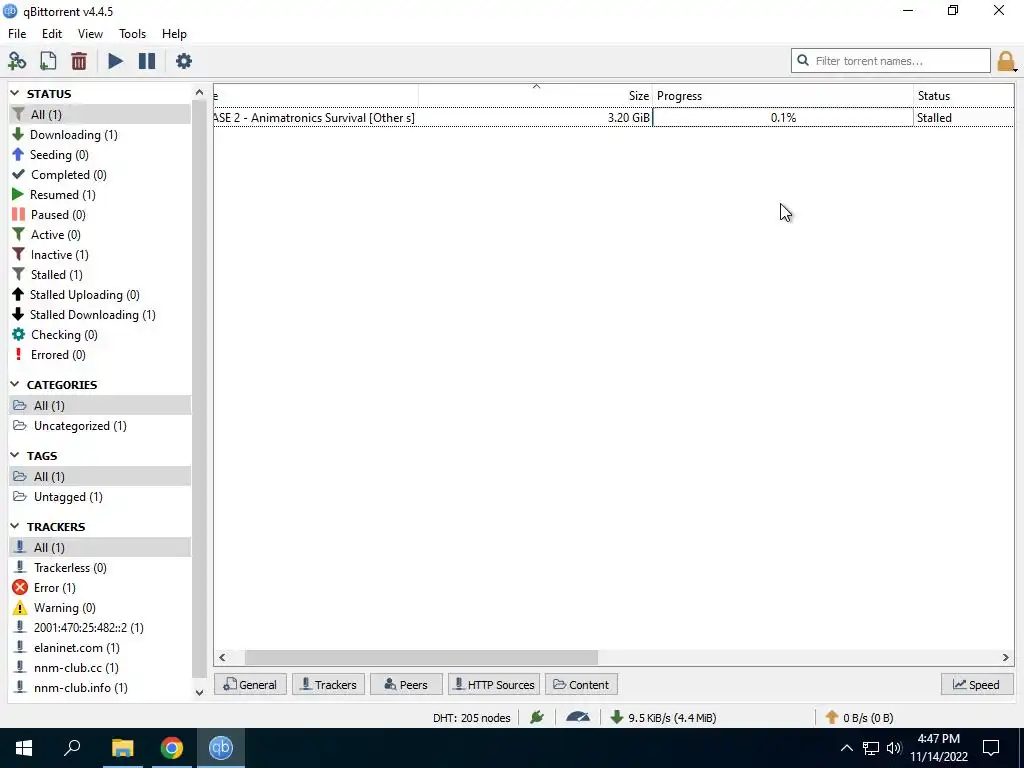Sort by the Status column header
1024x768 pixels.
point(964,95)
